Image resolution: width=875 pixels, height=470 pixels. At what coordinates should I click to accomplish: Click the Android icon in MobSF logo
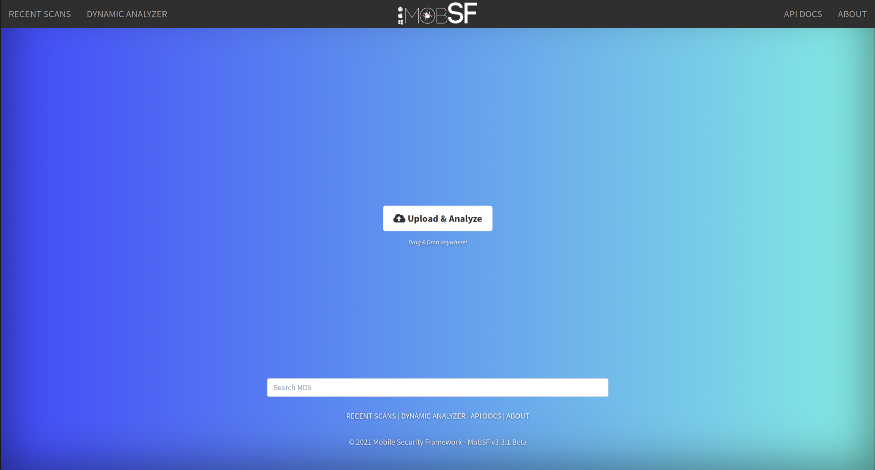[x=401, y=8]
